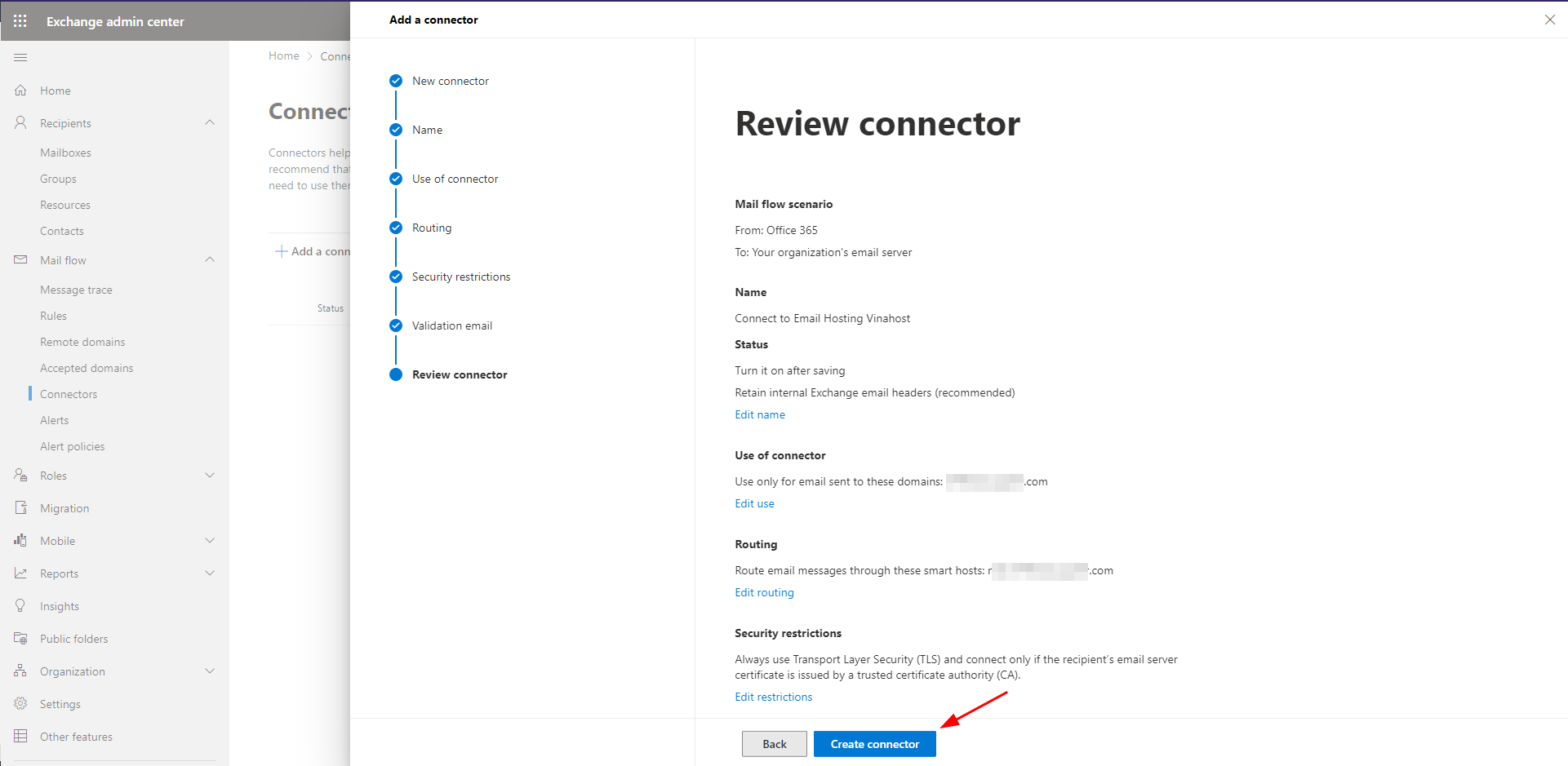Close the Add a connector panel
1568x766 pixels.
1549,20
